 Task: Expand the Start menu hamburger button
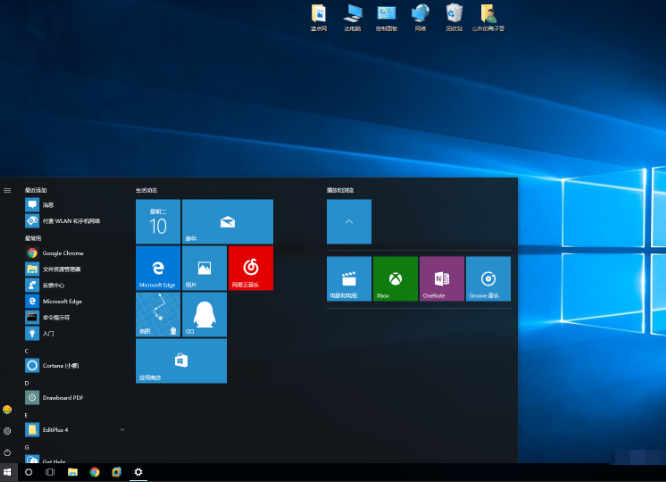[7, 189]
